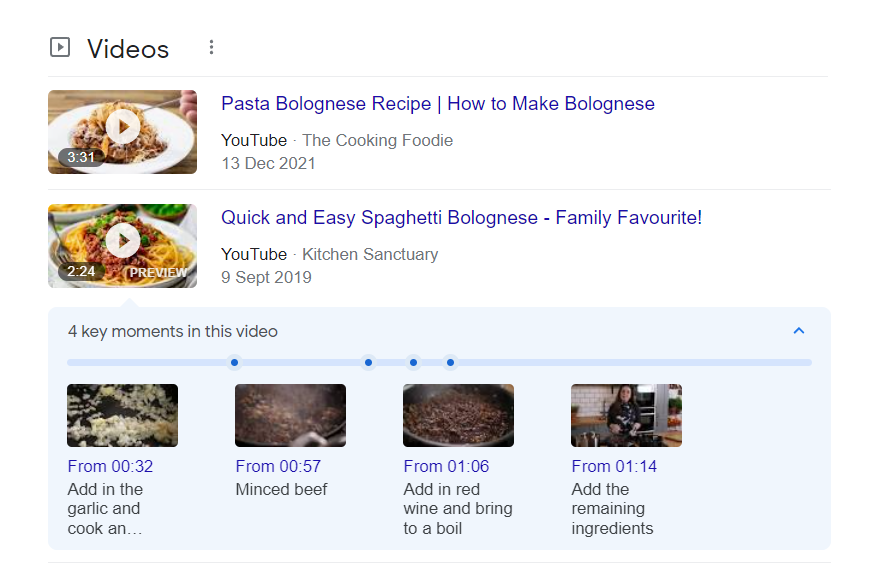
Task: Click the second key moment timeline dot
Action: click(x=368, y=362)
